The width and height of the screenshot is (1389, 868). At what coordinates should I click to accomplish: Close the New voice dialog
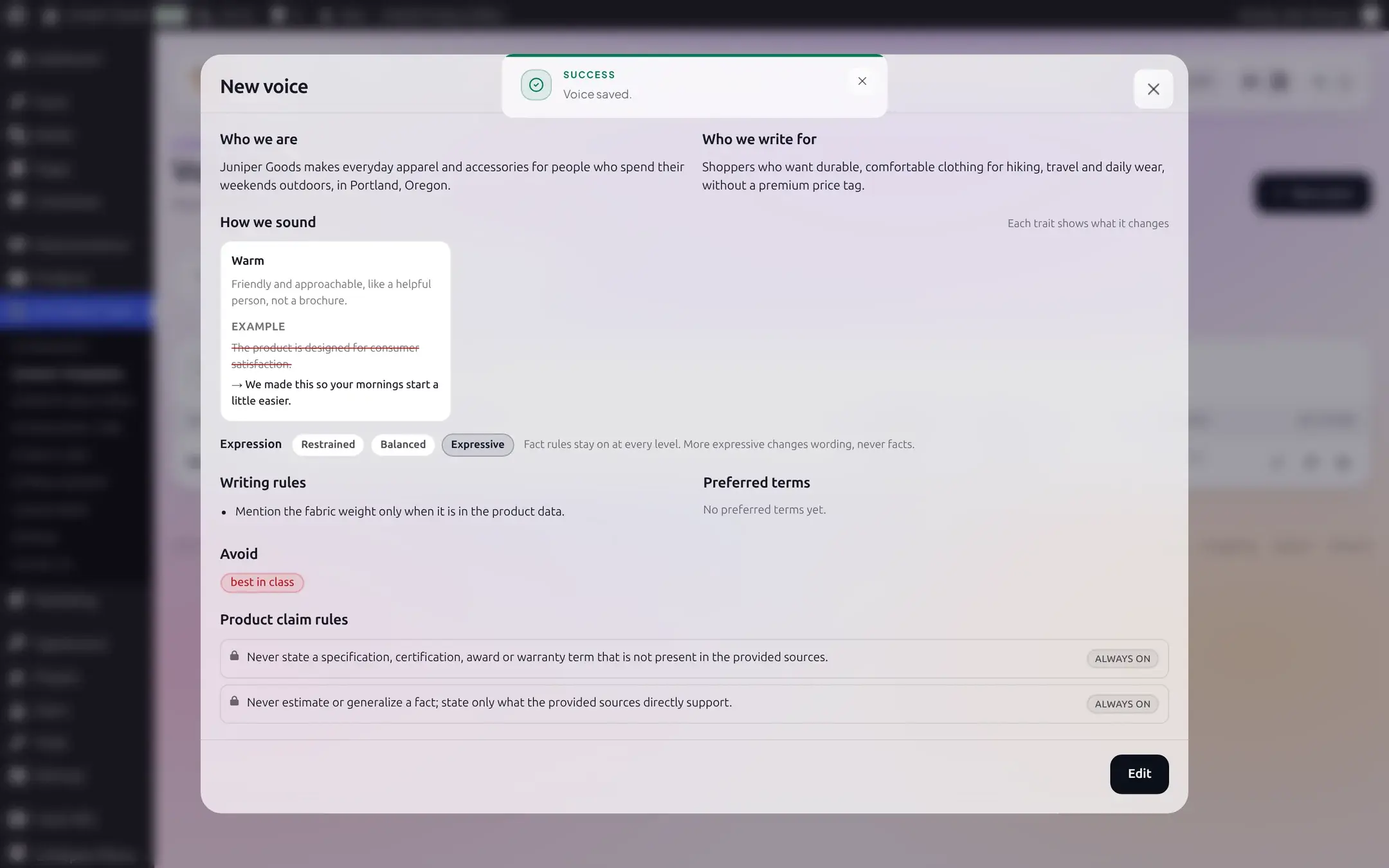click(x=1153, y=89)
